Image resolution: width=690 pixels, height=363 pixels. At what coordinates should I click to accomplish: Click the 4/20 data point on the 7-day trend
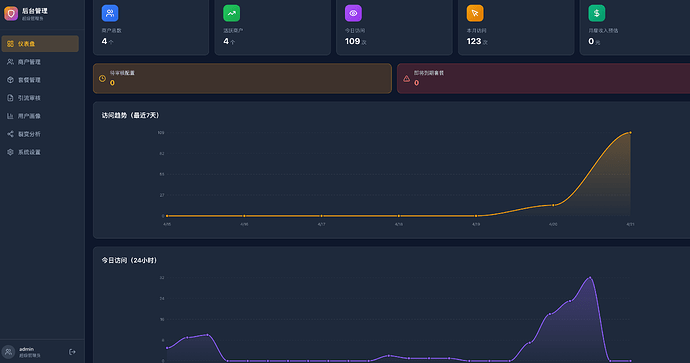553,205
